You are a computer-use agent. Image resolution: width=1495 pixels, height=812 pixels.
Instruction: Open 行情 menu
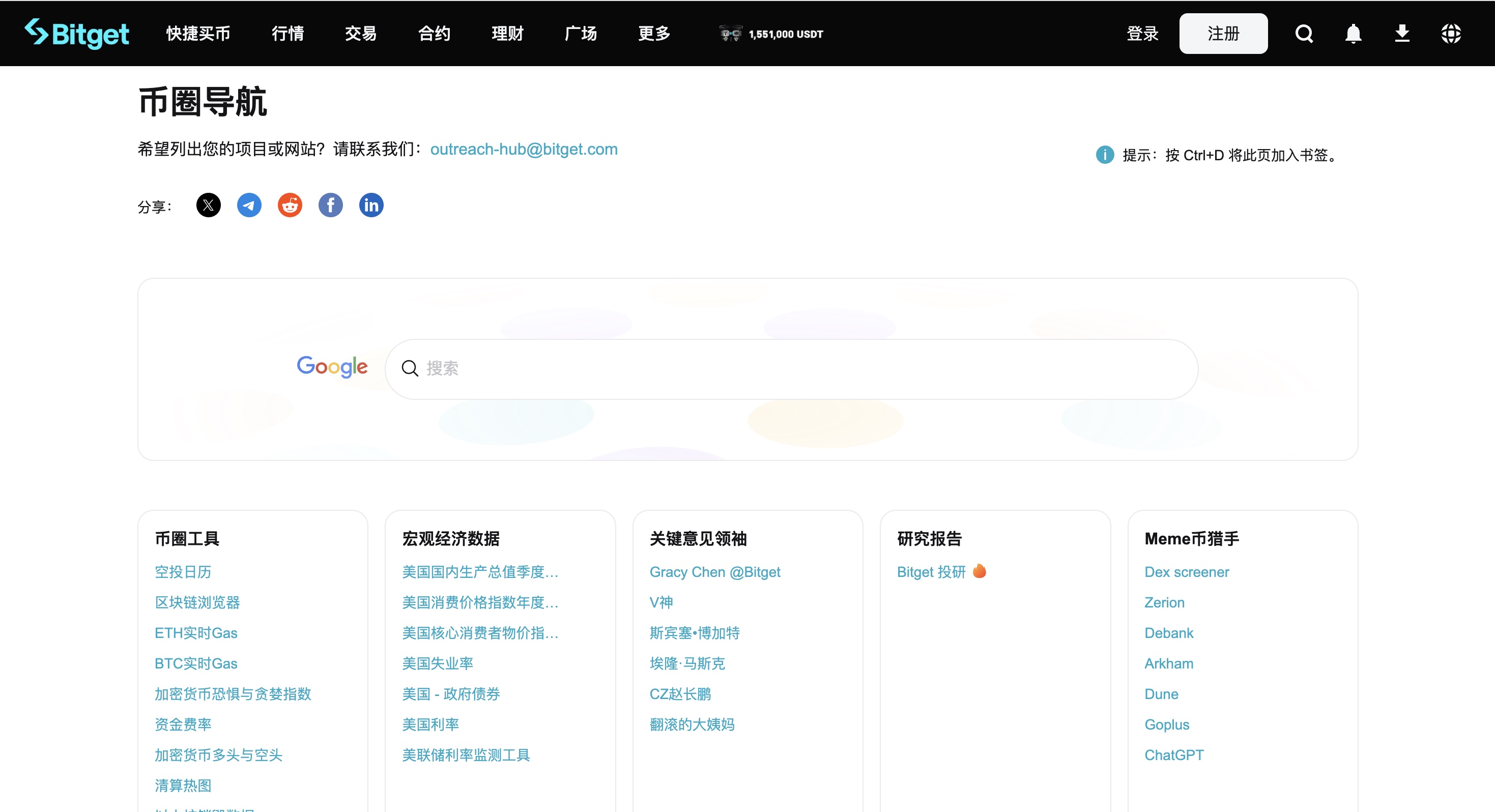pos(288,34)
